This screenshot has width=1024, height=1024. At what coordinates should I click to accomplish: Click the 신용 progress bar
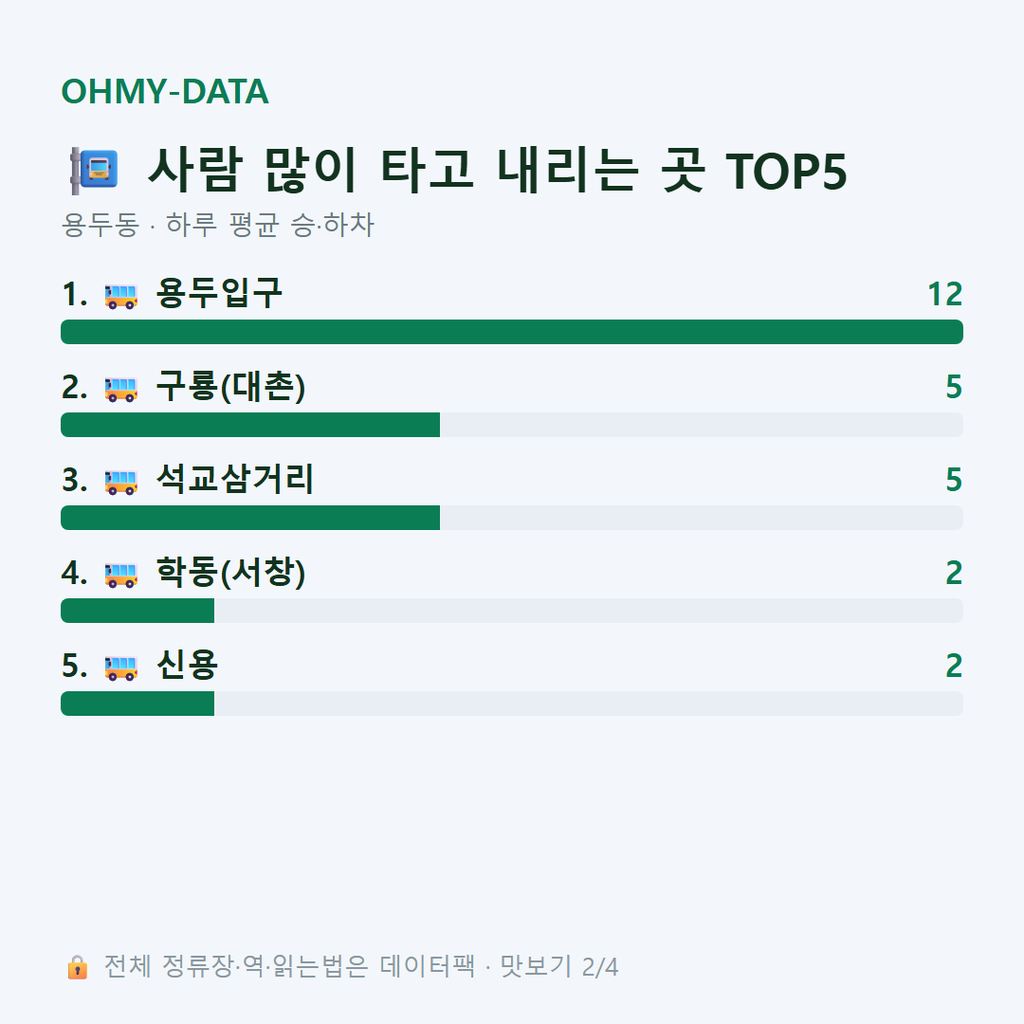coord(512,703)
